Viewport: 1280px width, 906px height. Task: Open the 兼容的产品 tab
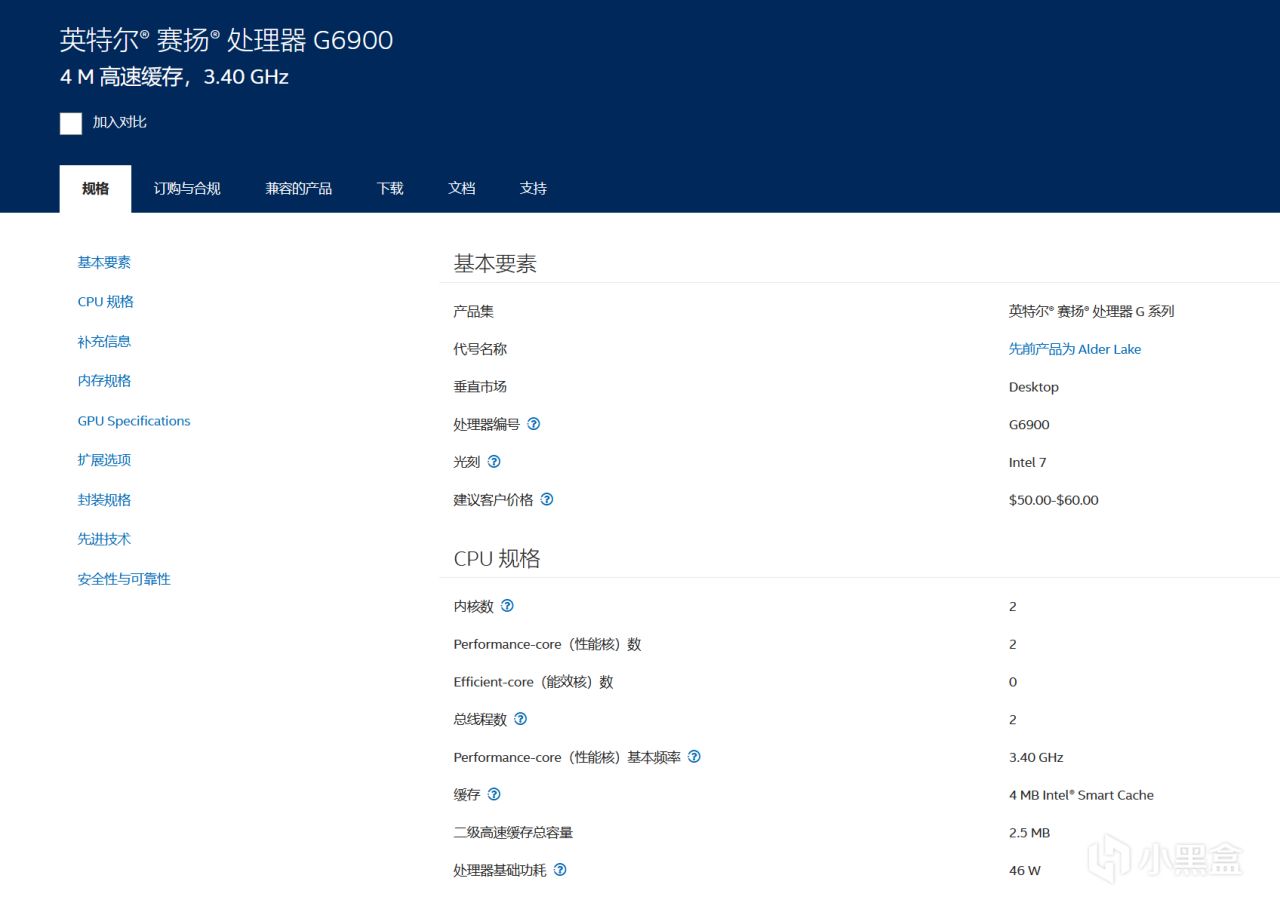[x=299, y=189]
